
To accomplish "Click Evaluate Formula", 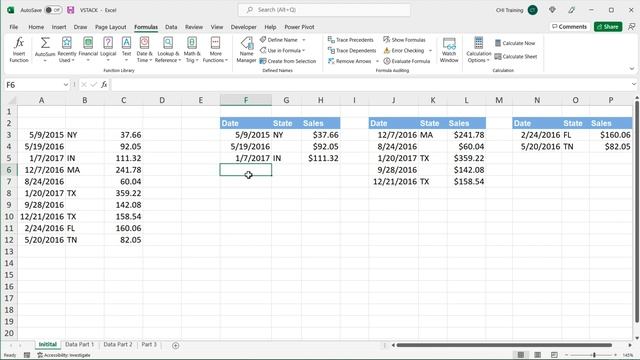I will point(407,61).
